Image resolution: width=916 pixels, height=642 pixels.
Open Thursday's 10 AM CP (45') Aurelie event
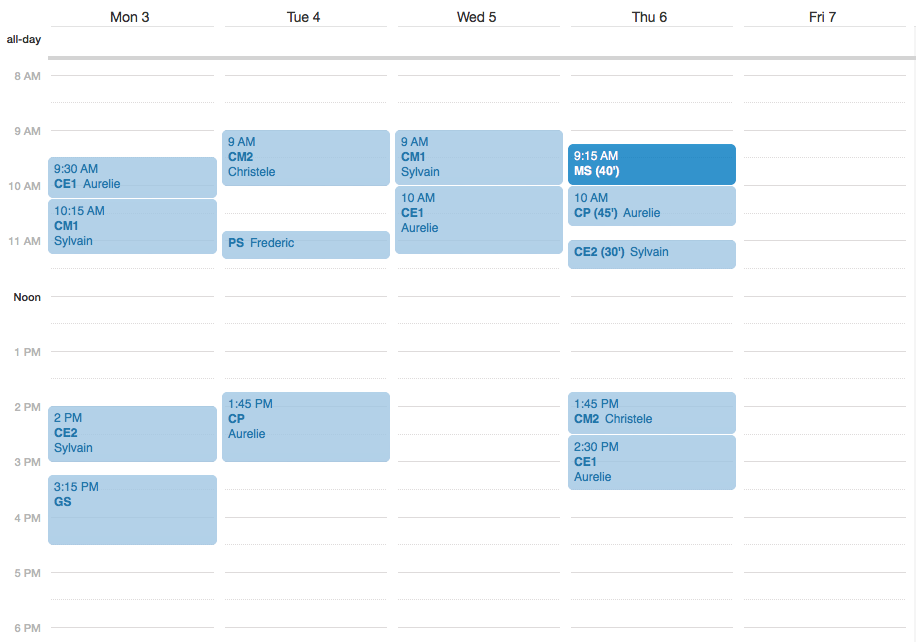(x=651, y=206)
